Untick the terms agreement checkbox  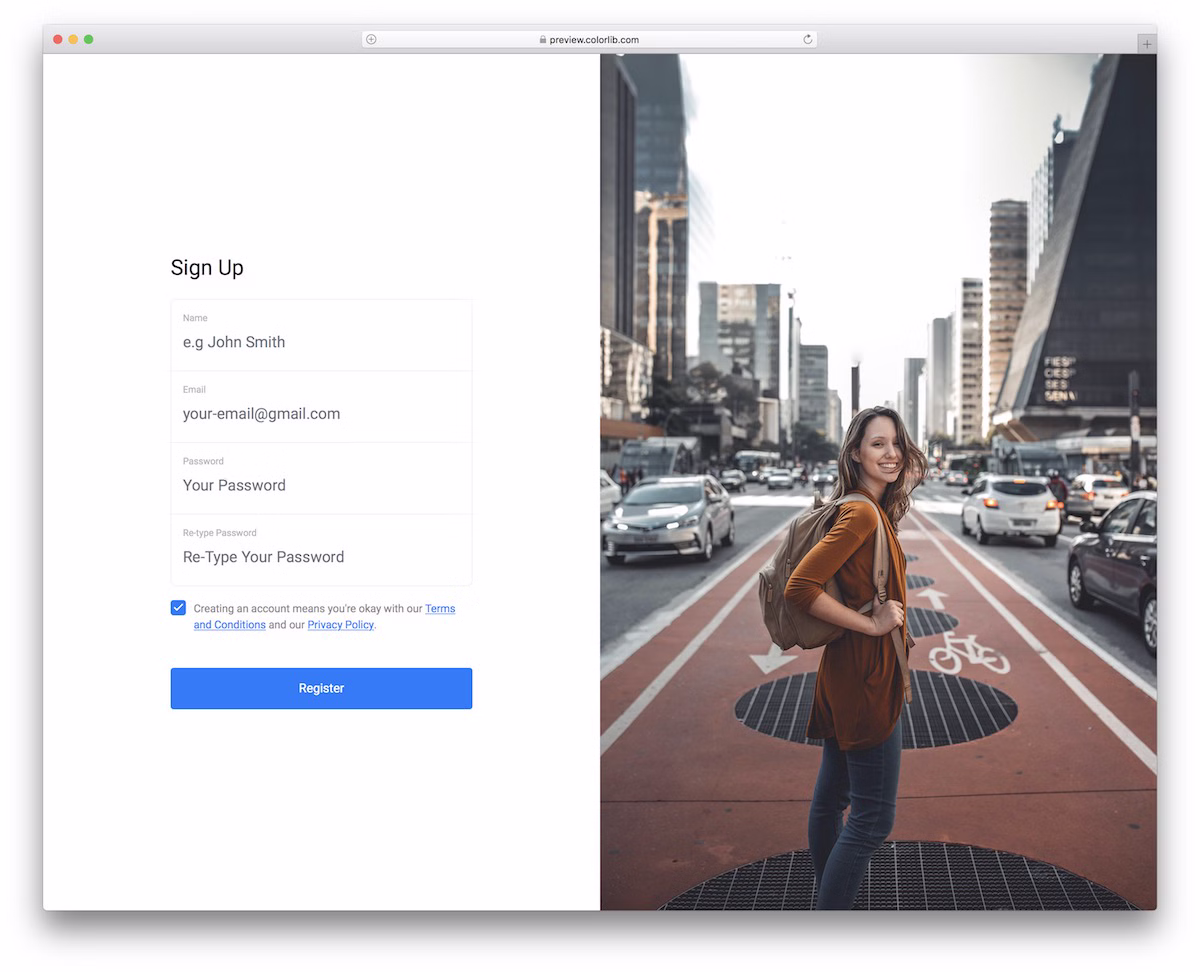pyautogui.click(x=178, y=608)
